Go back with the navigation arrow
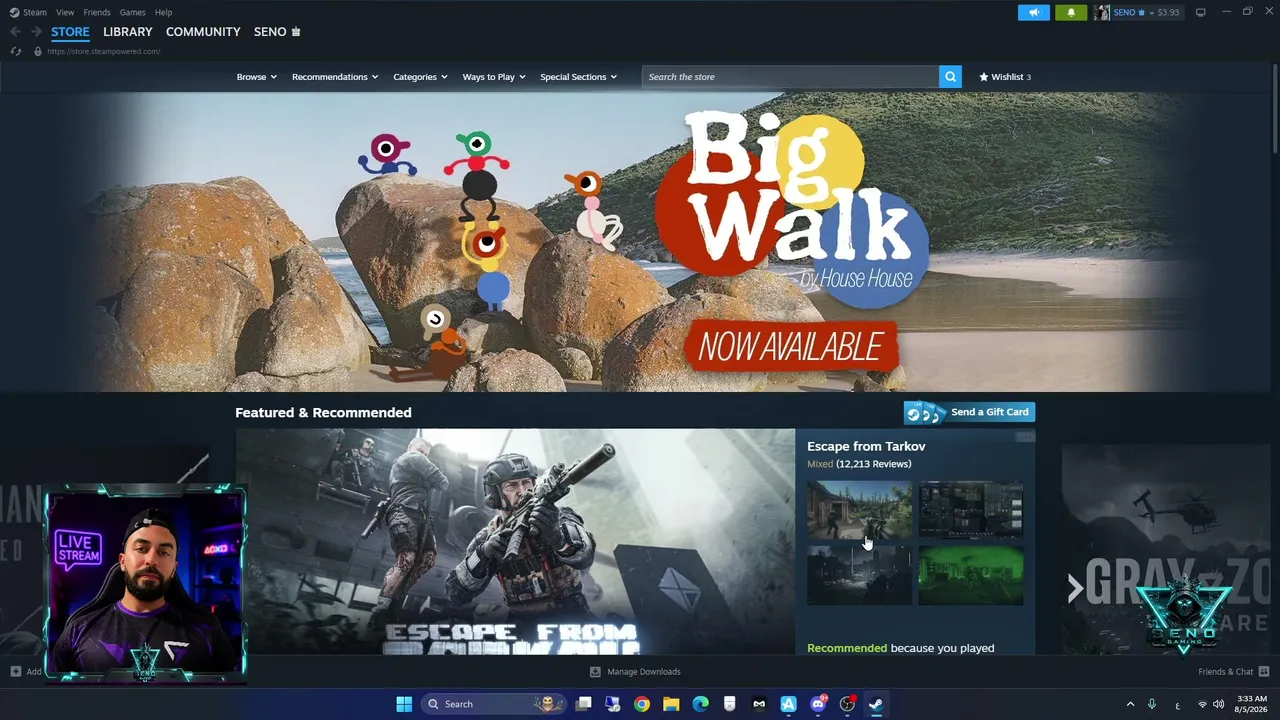The width and height of the screenshot is (1280, 720). [15, 32]
